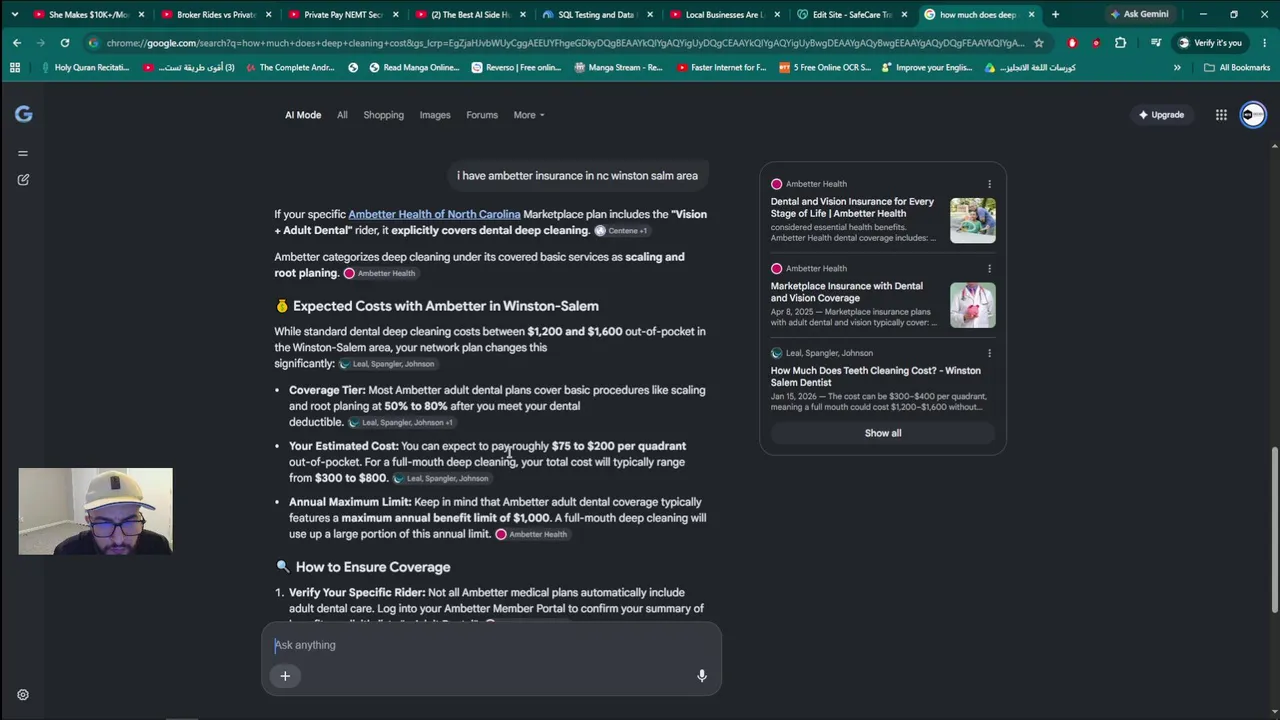
Task: Open options for Teeth Cleaning Cost source
Action: (x=989, y=353)
